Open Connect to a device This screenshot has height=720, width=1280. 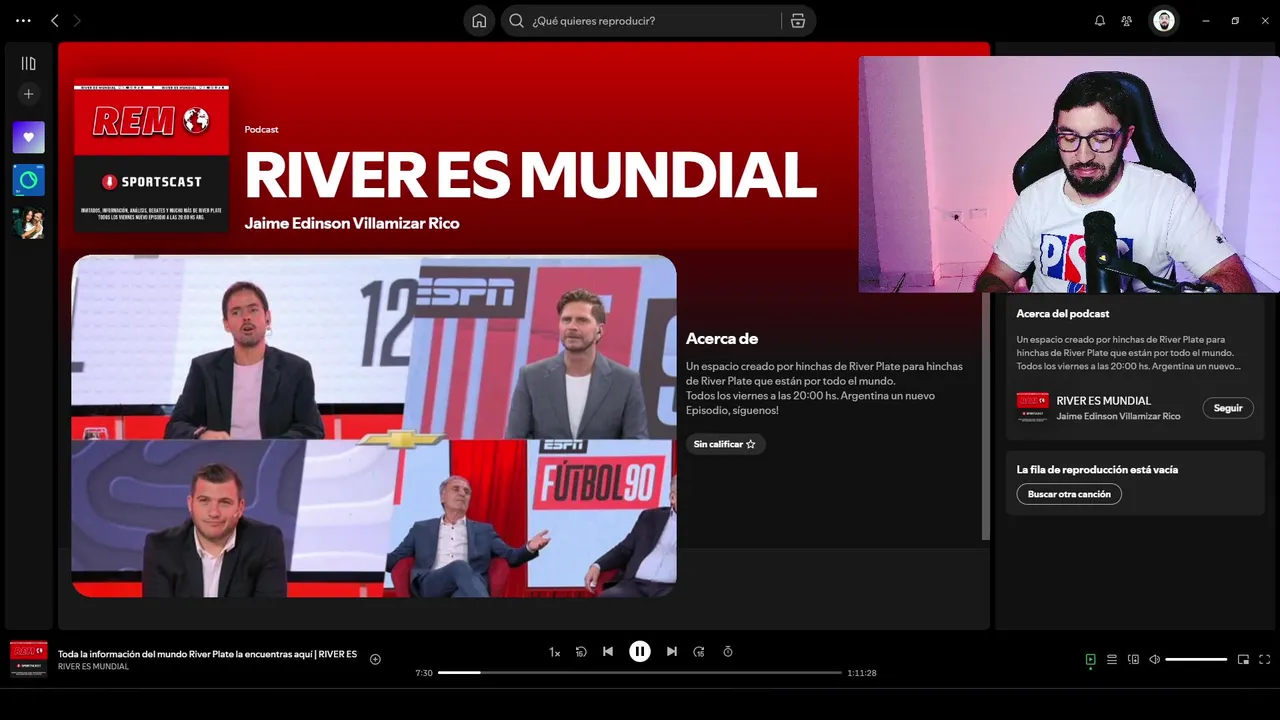[x=1133, y=660]
